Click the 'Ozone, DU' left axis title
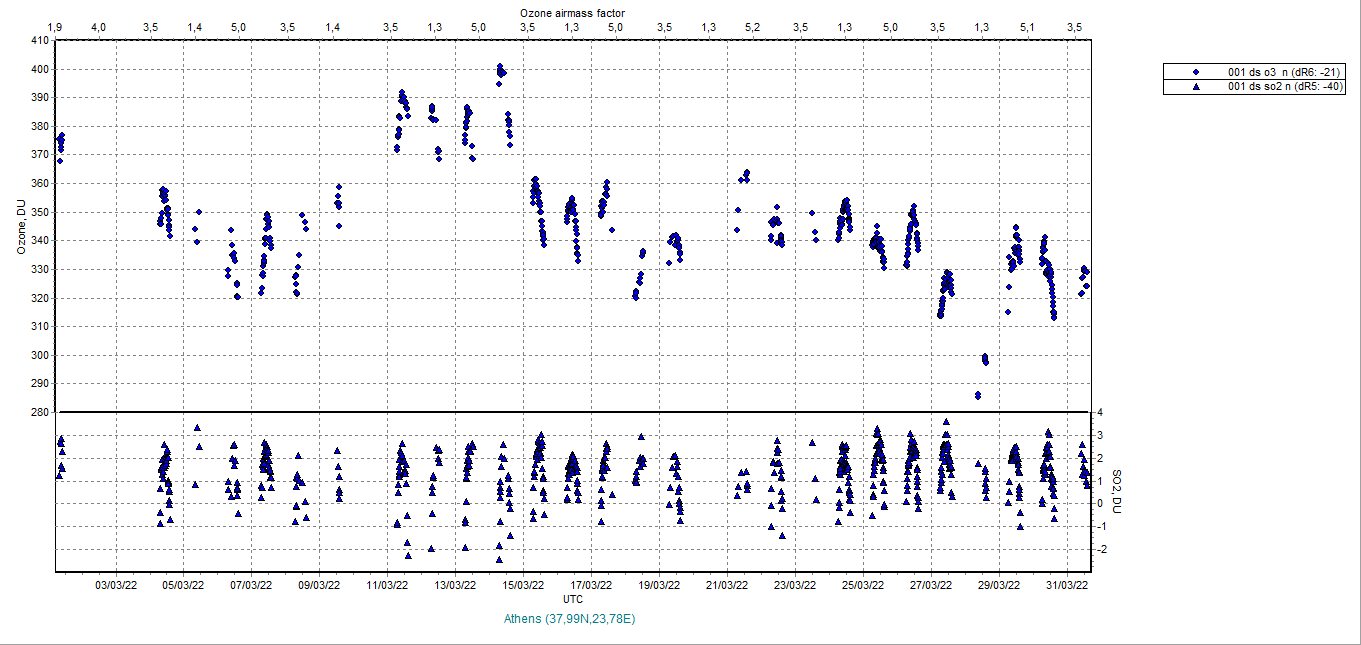This screenshot has width=1361, height=645. pyautogui.click(x=21, y=226)
